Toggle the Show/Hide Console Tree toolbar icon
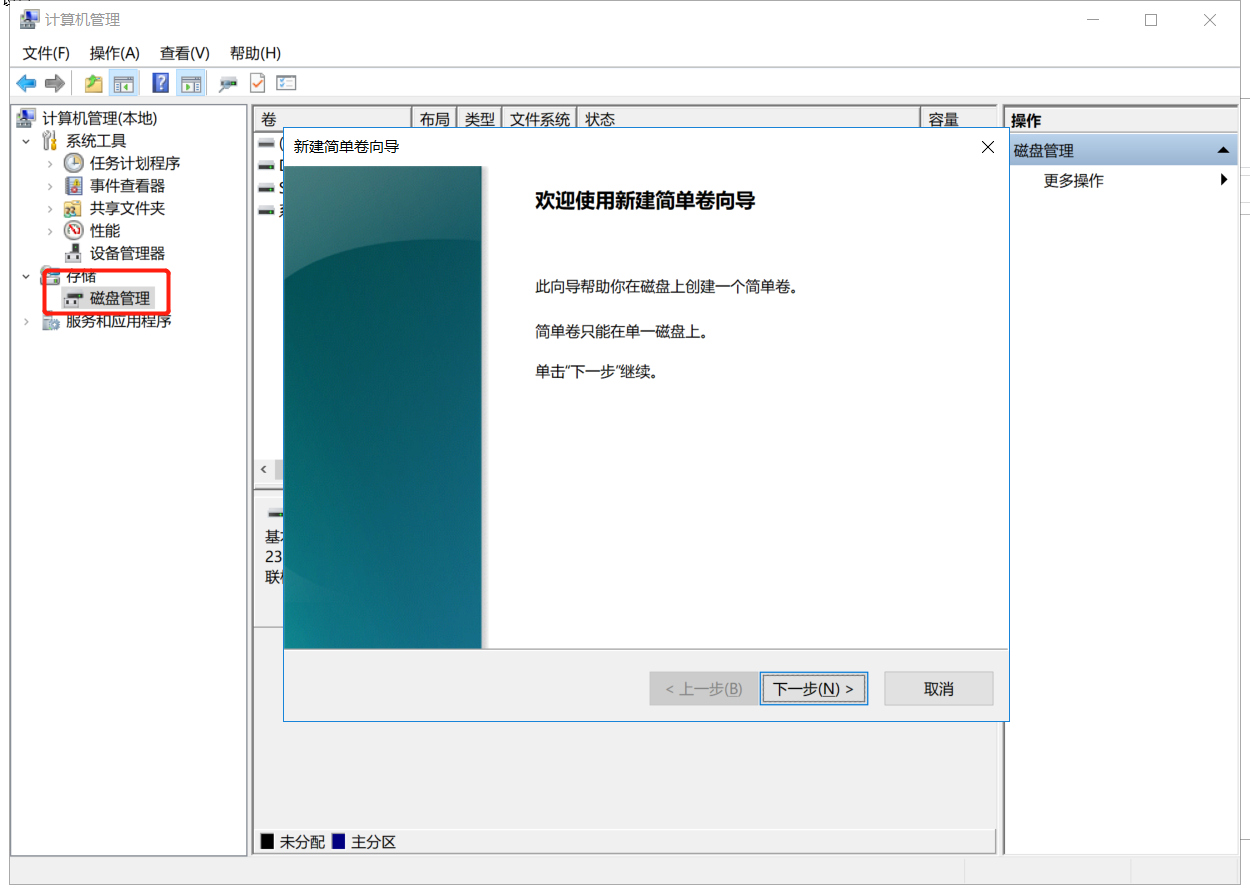This screenshot has height=894, width=1250. 123,83
